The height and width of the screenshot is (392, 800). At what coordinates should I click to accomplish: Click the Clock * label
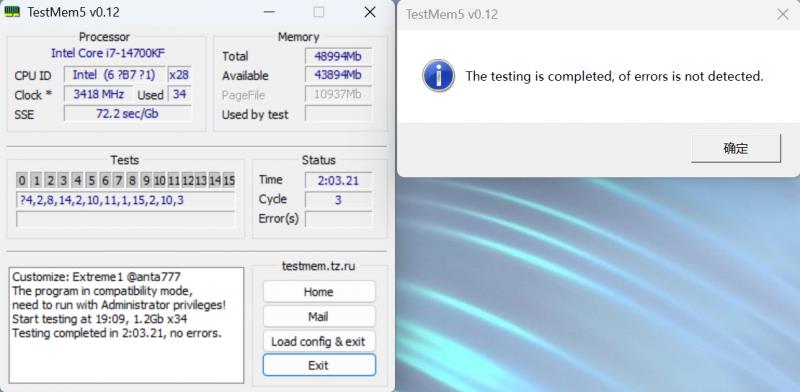[33, 95]
